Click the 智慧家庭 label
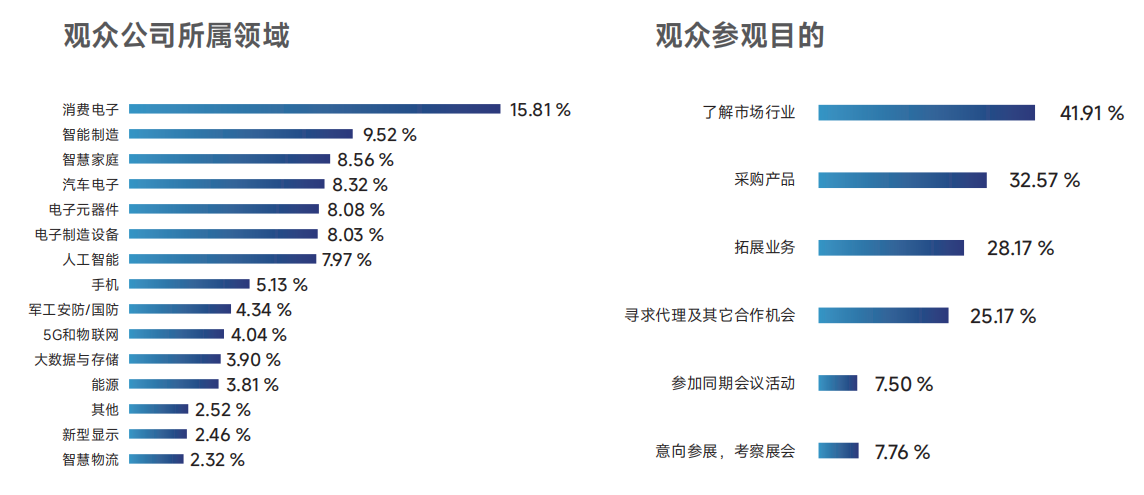Screen dimensions: 1144x495 click(90, 159)
